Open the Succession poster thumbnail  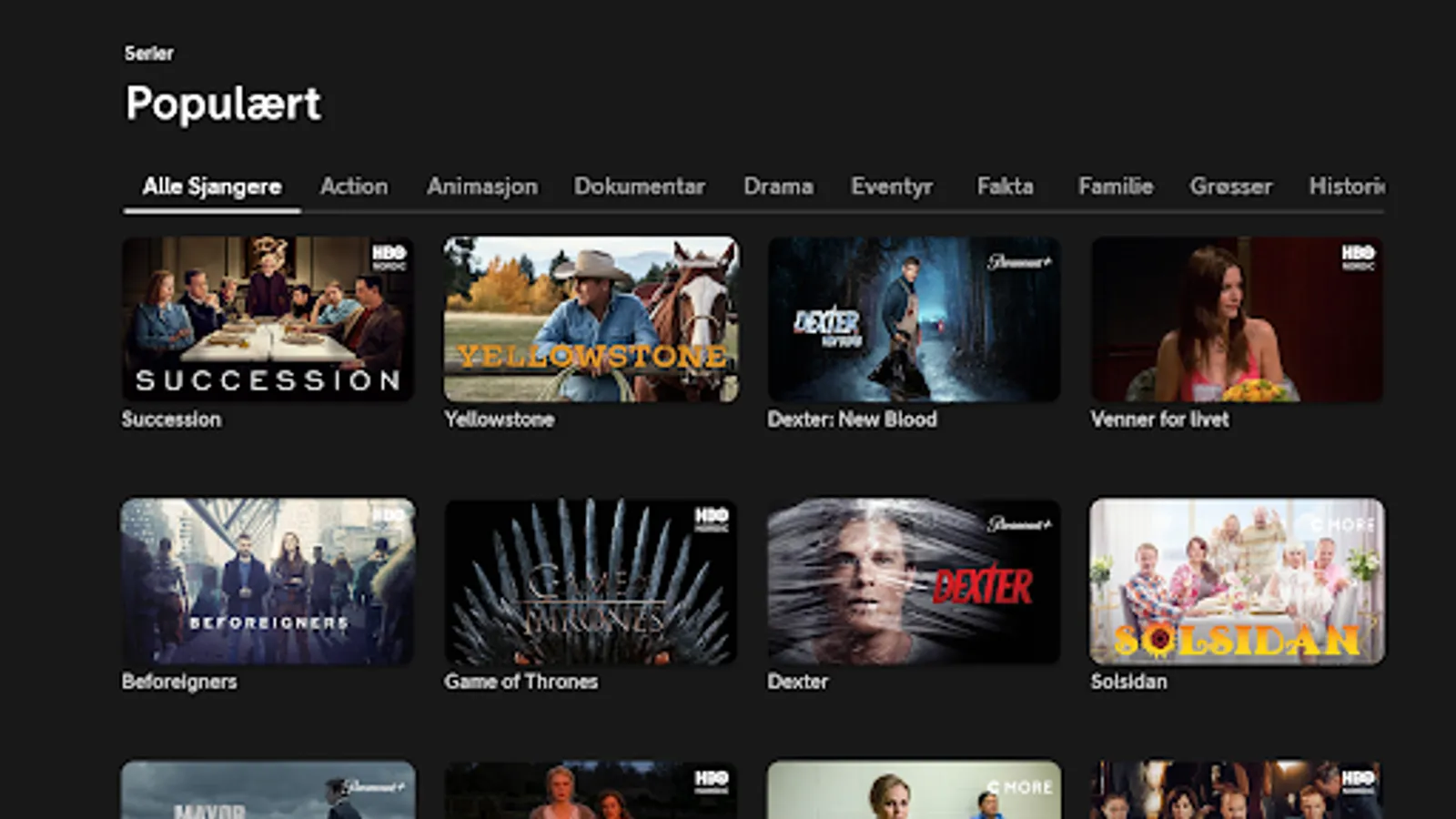(268, 319)
